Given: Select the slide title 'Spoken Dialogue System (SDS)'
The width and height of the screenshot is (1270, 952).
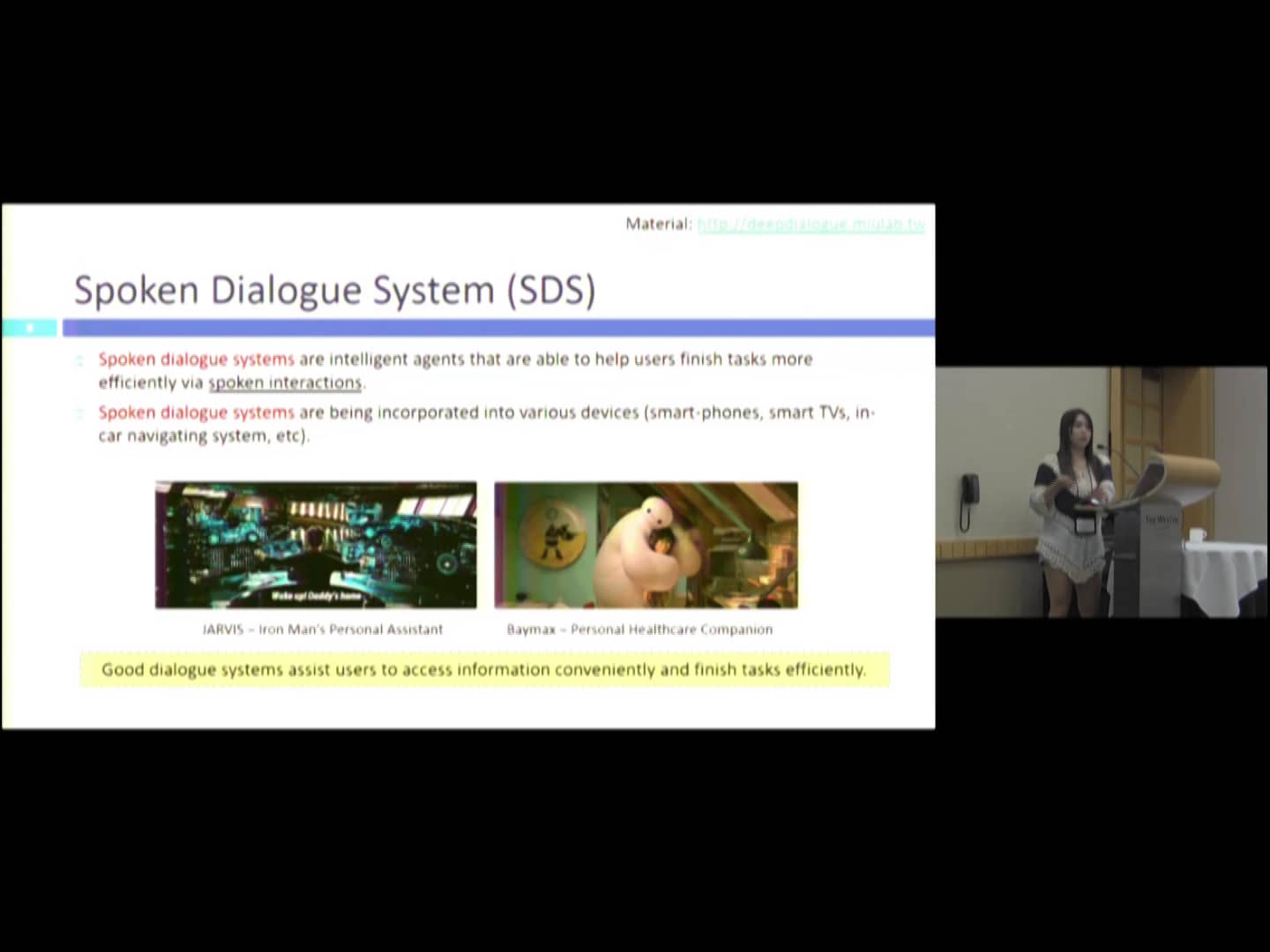Looking at the screenshot, I should click(335, 290).
